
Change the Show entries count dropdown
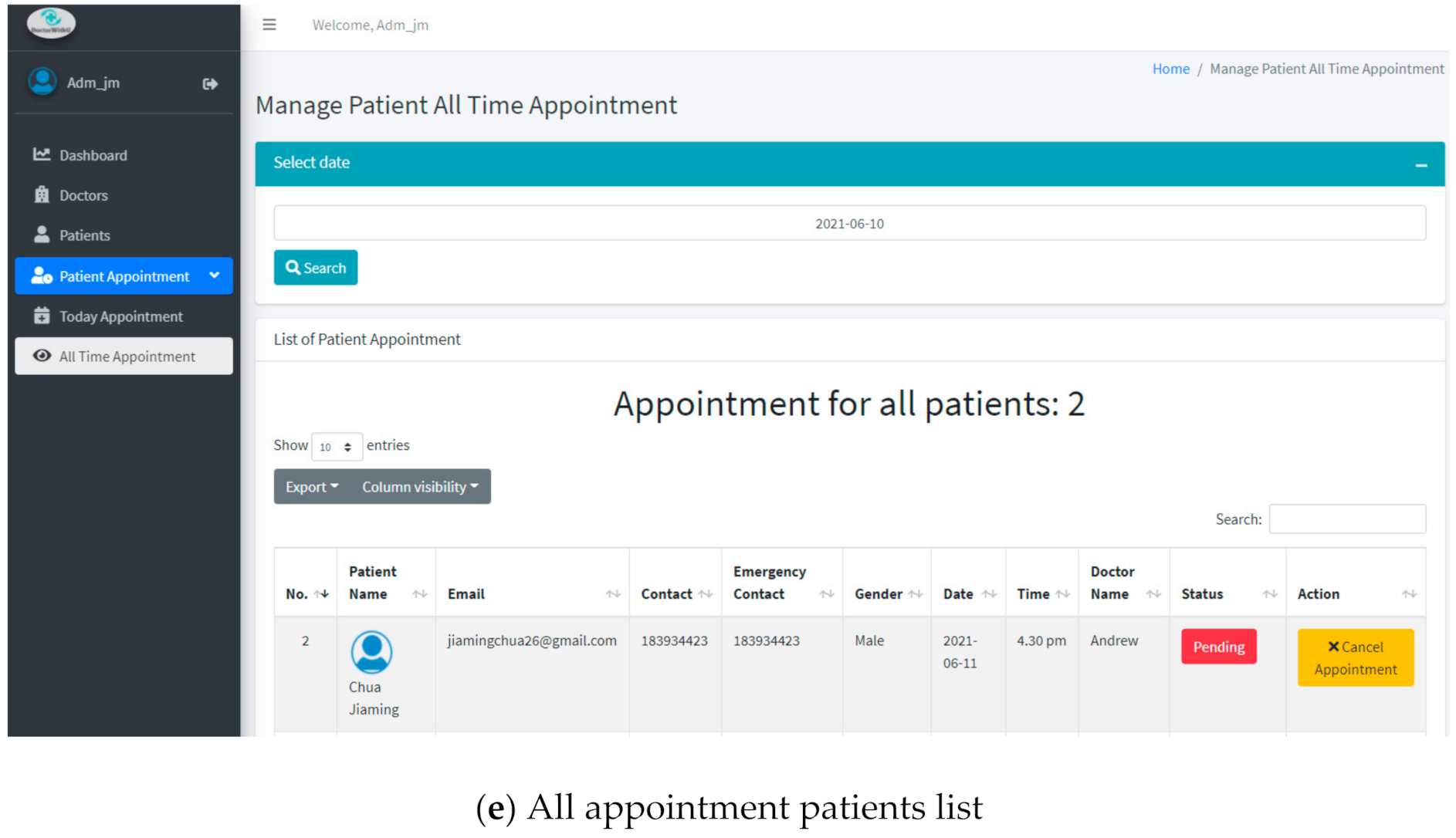(x=337, y=447)
